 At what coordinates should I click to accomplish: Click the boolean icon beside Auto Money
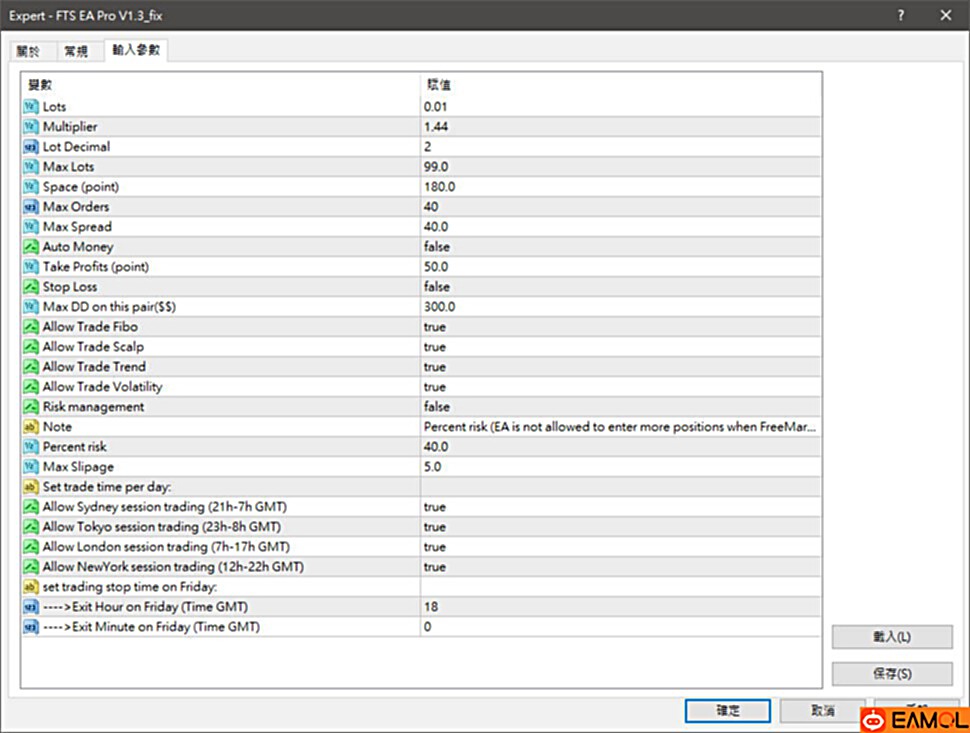31,247
